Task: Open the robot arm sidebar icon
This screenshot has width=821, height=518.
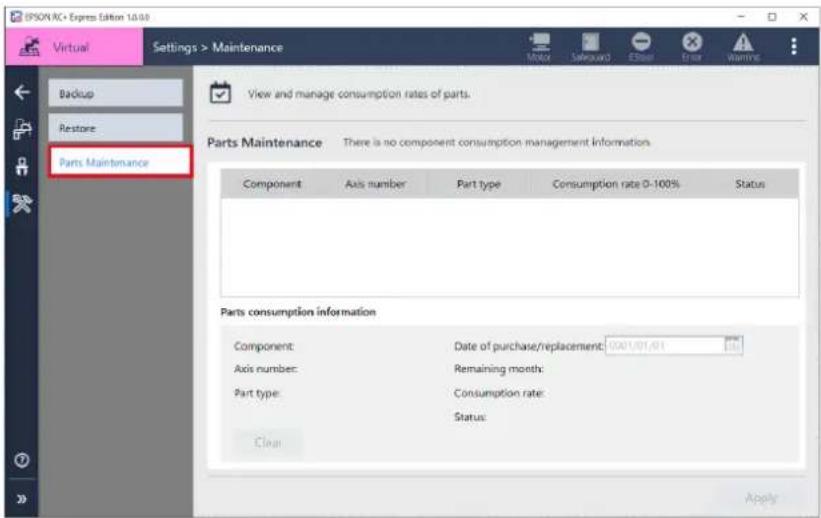Action: pos(22,129)
